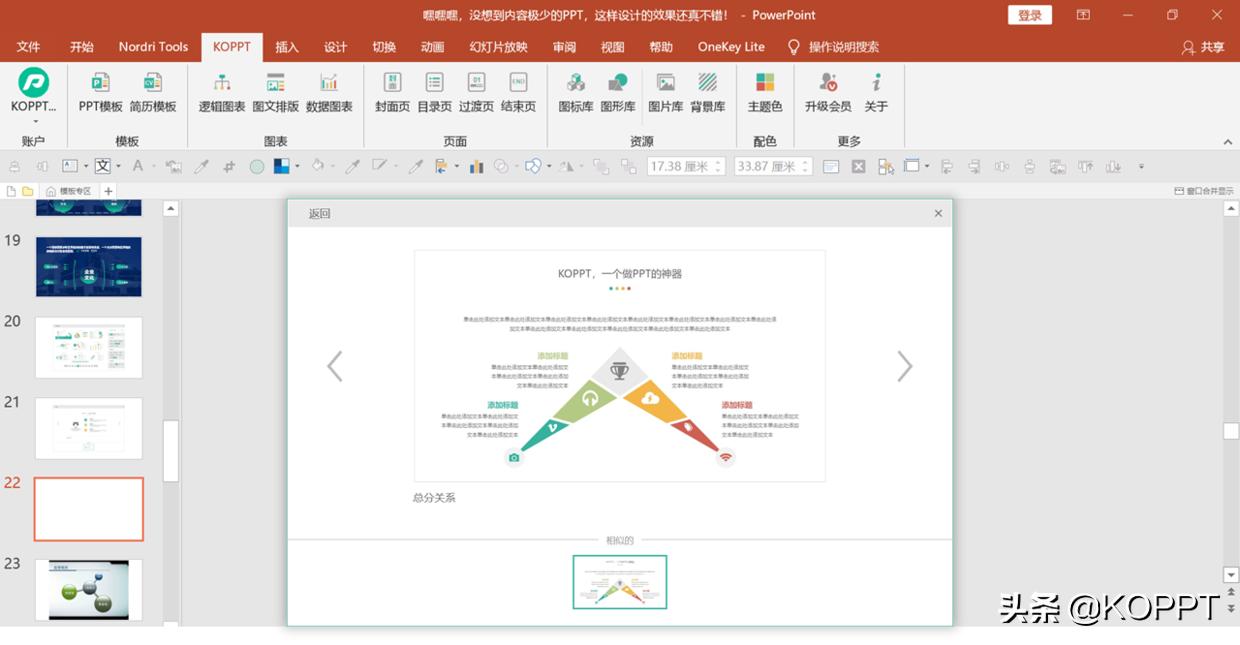Screen dimensions: 1240x645
Task: Open the shape merge dropdown in quick toolbar
Action: 547,166
